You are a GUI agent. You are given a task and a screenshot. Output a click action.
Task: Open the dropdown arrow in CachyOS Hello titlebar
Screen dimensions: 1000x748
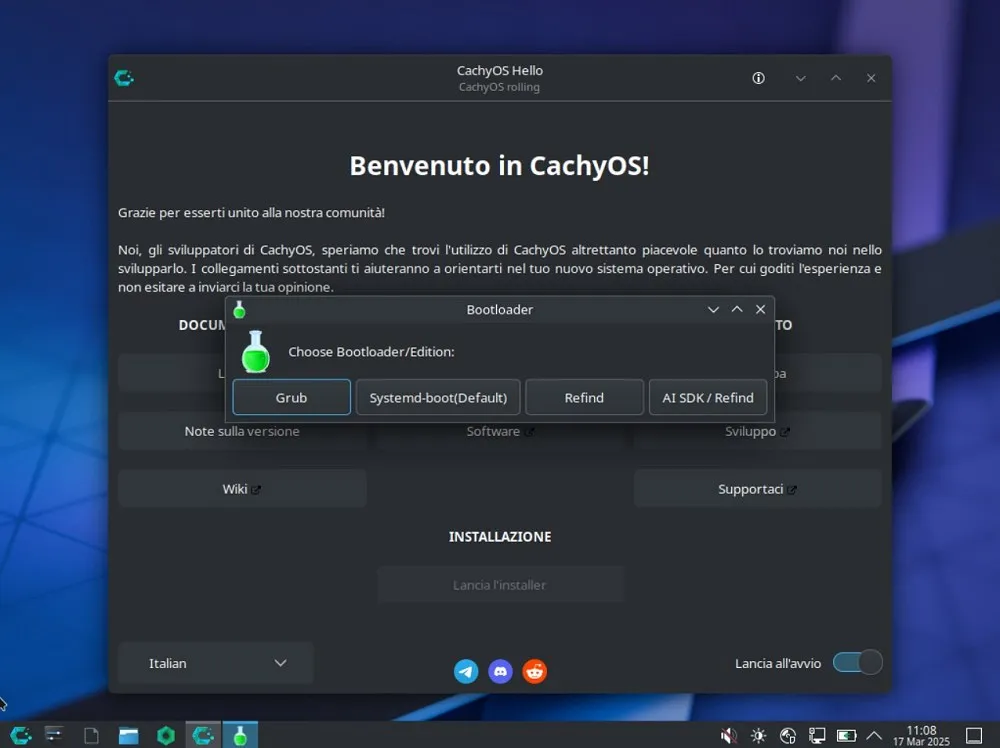click(x=800, y=78)
